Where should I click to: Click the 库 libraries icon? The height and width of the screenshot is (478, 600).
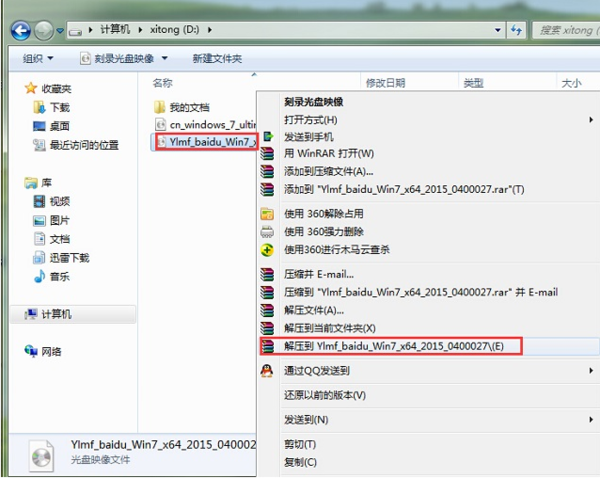click(x=31, y=183)
